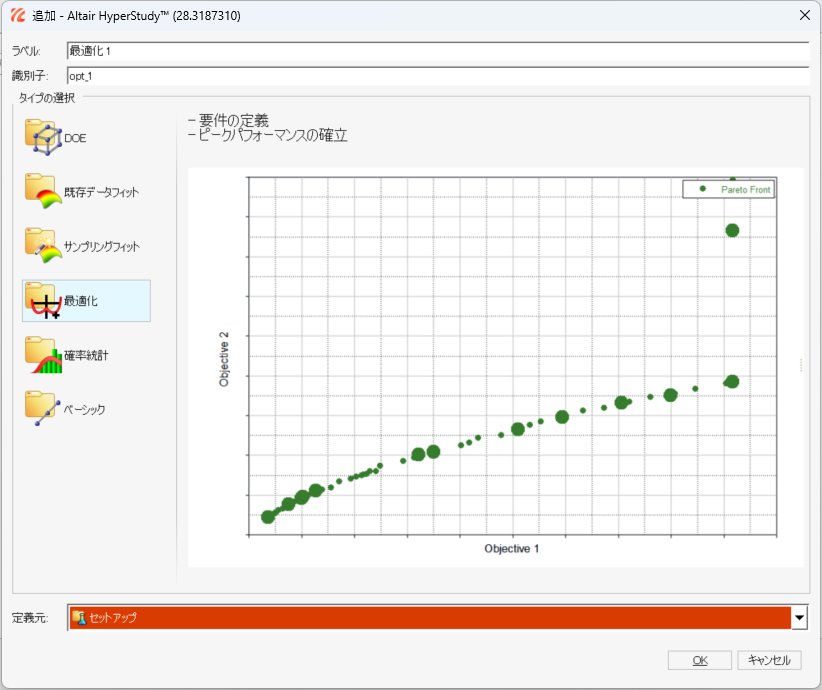Click OK to confirm the addition
The width and height of the screenshot is (822, 690).
tap(700, 660)
